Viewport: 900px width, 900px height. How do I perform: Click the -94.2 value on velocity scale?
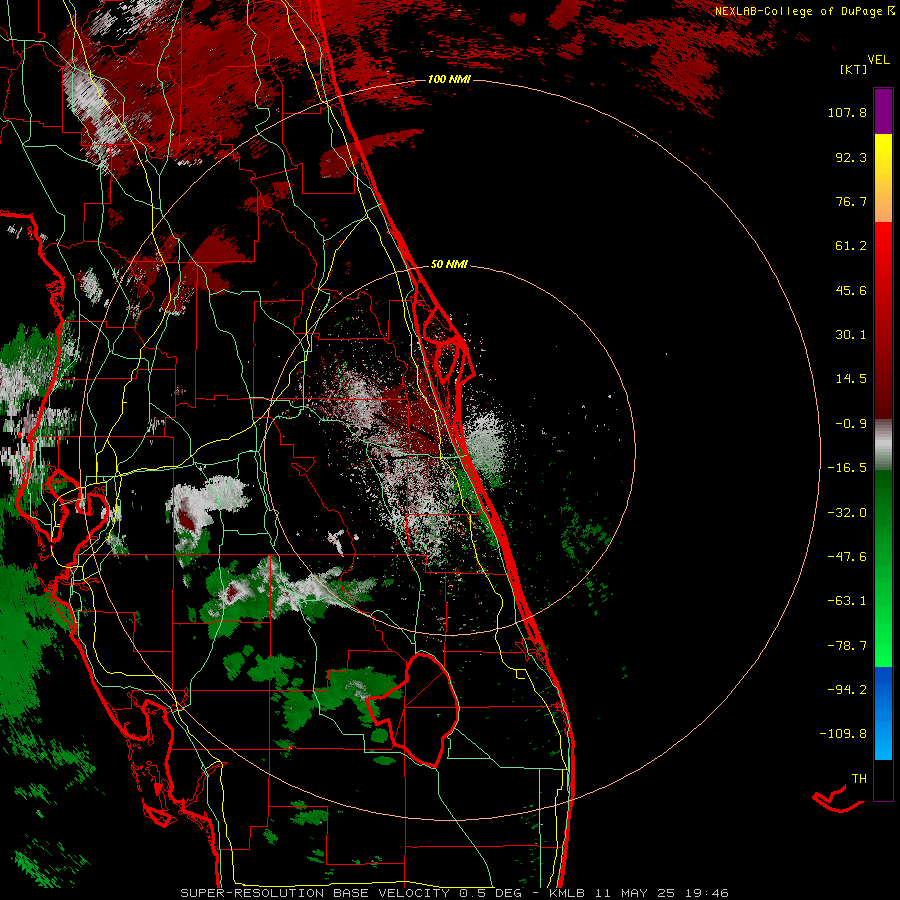coord(847,690)
